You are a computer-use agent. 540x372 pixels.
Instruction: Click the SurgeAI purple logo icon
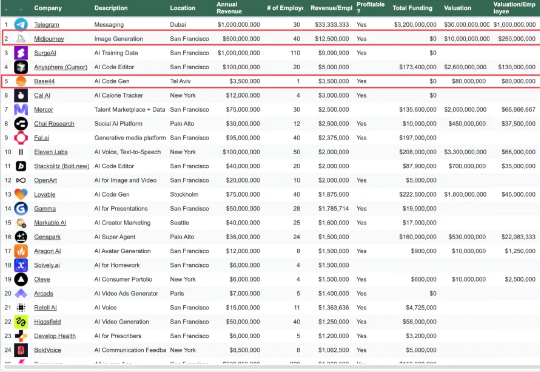(21, 53)
